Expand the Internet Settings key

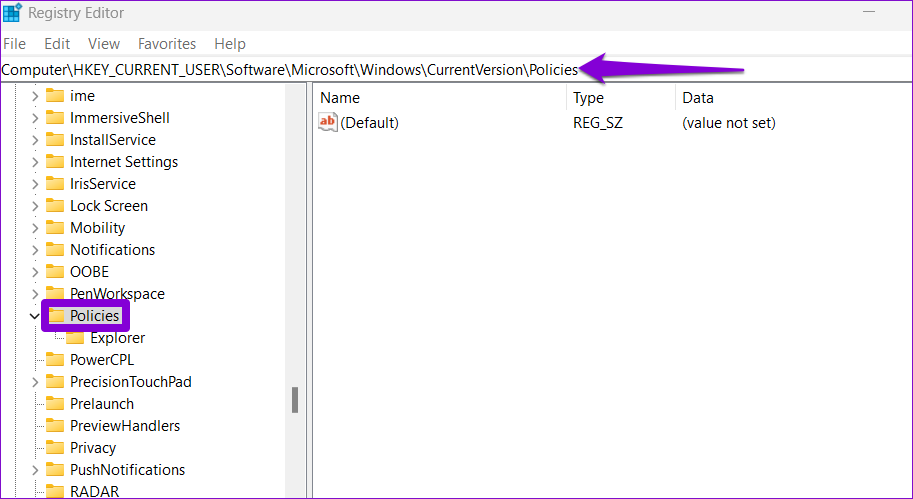pyautogui.click(x=35, y=162)
